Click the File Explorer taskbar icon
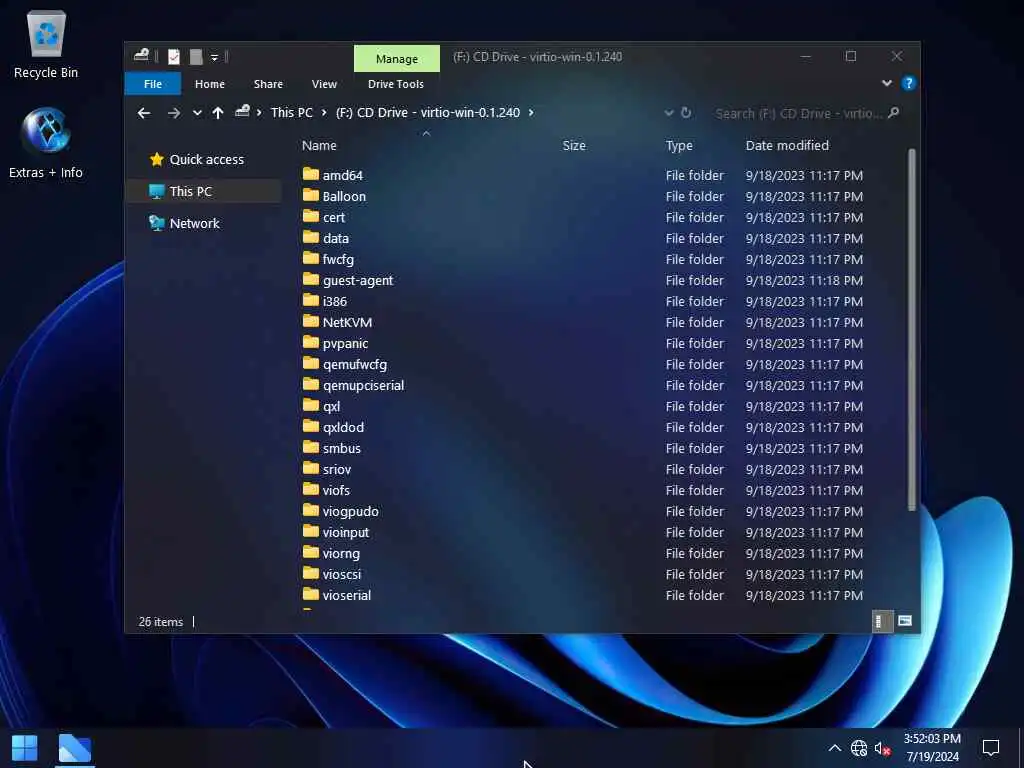 (74, 748)
